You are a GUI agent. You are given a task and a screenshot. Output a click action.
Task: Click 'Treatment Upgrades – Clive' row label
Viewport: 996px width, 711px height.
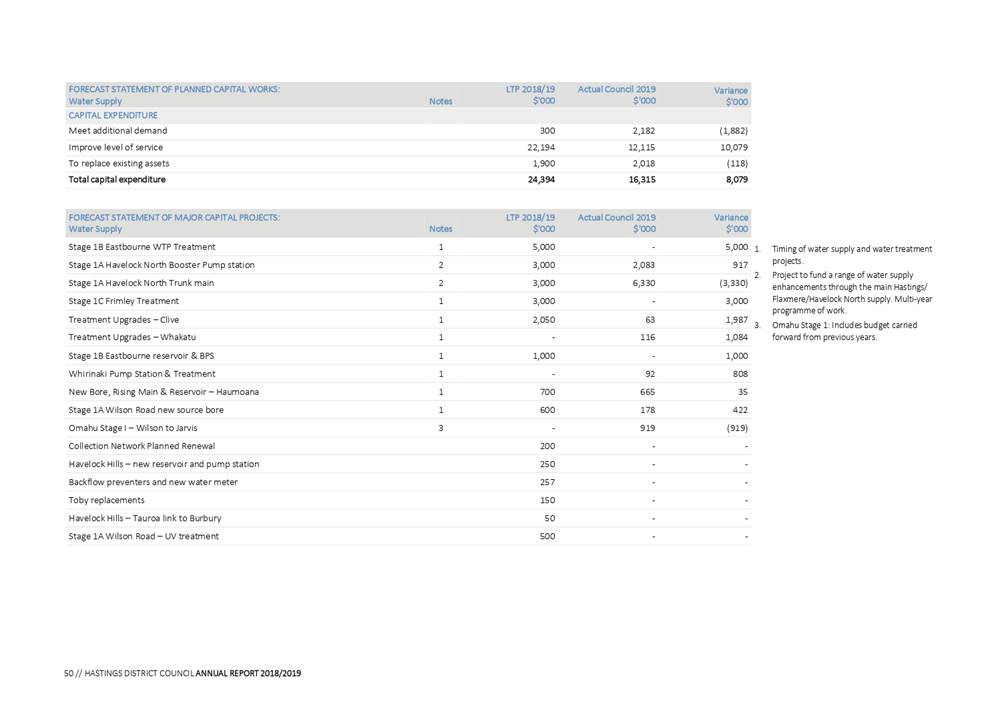point(123,320)
